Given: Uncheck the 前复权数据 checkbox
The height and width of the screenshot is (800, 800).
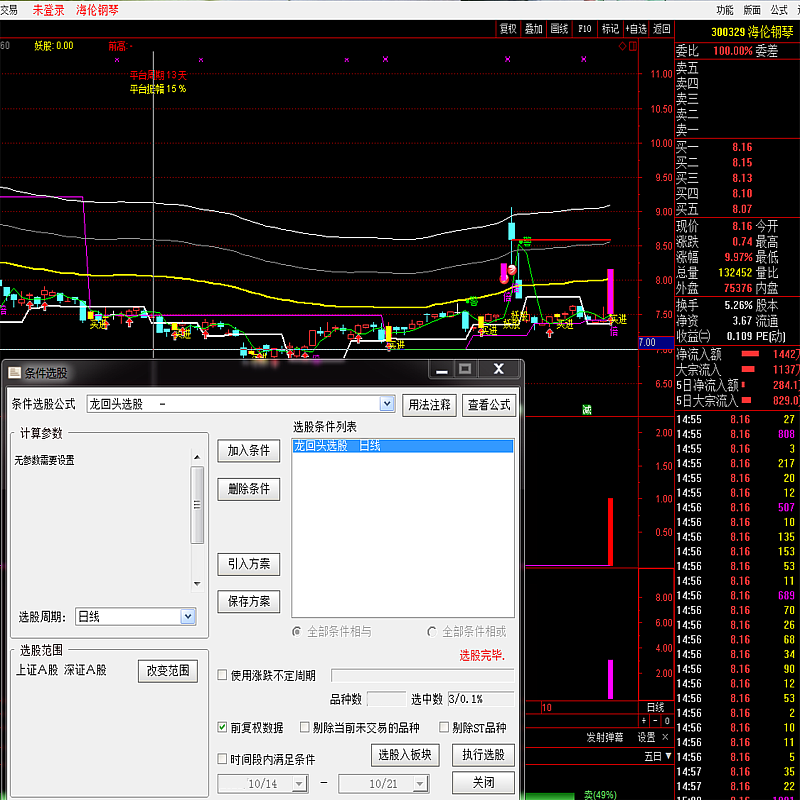Looking at the screenshot, I should point(223,727).
